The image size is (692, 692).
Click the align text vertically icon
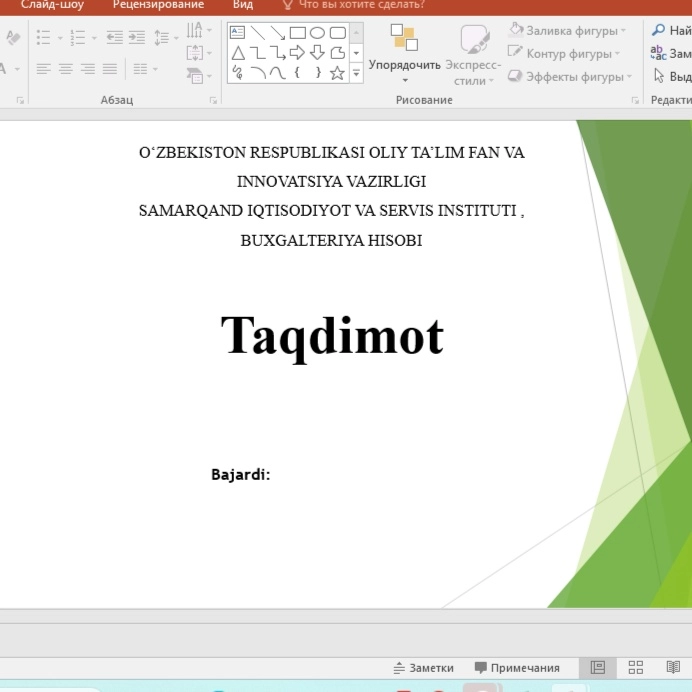click(x=199, y=53)
